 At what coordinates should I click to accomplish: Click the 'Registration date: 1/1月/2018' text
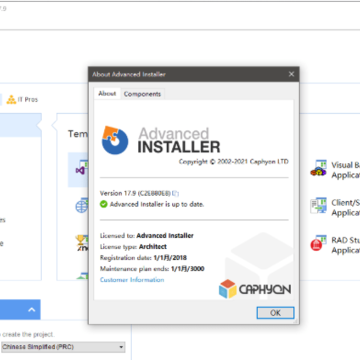click(x=143, y=258)
